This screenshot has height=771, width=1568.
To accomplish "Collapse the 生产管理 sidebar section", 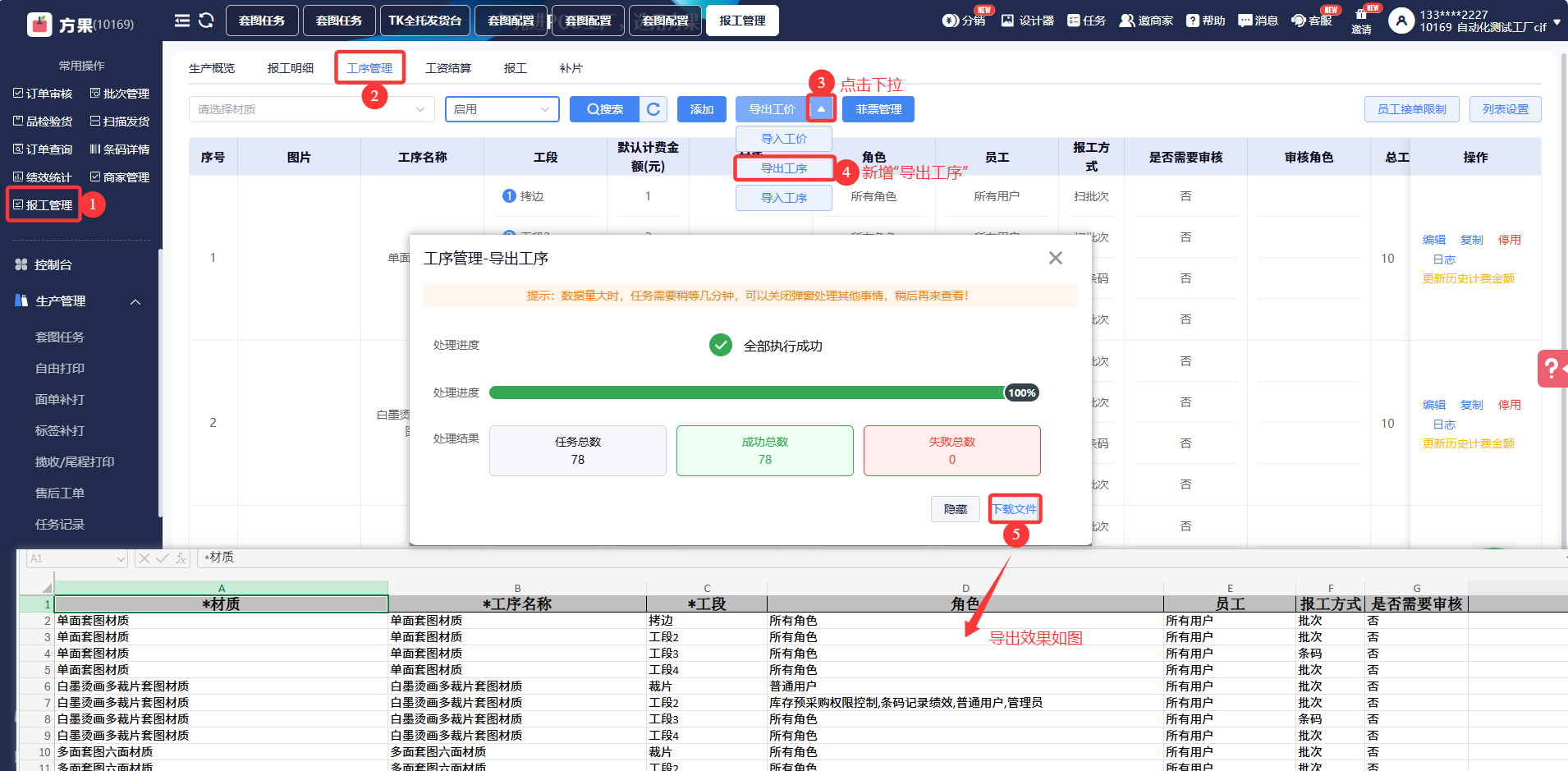I will (135, 301).
